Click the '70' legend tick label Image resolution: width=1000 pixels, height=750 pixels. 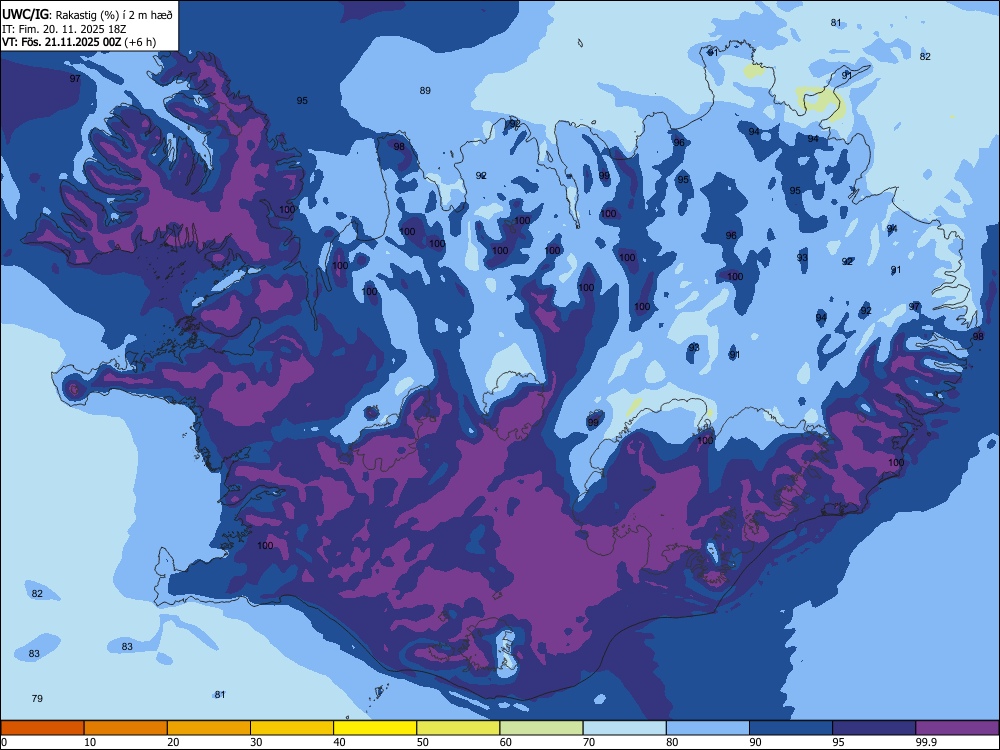click(x=589, y=742)
